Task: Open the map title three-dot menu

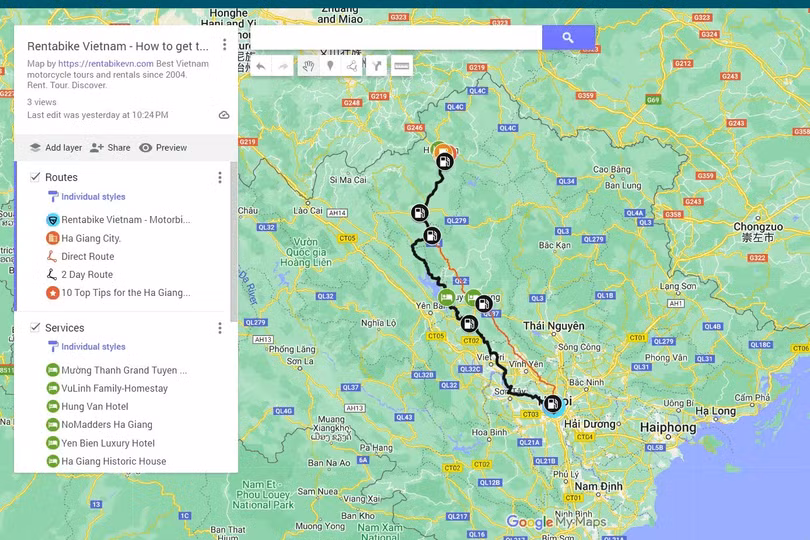Action: 224,45
